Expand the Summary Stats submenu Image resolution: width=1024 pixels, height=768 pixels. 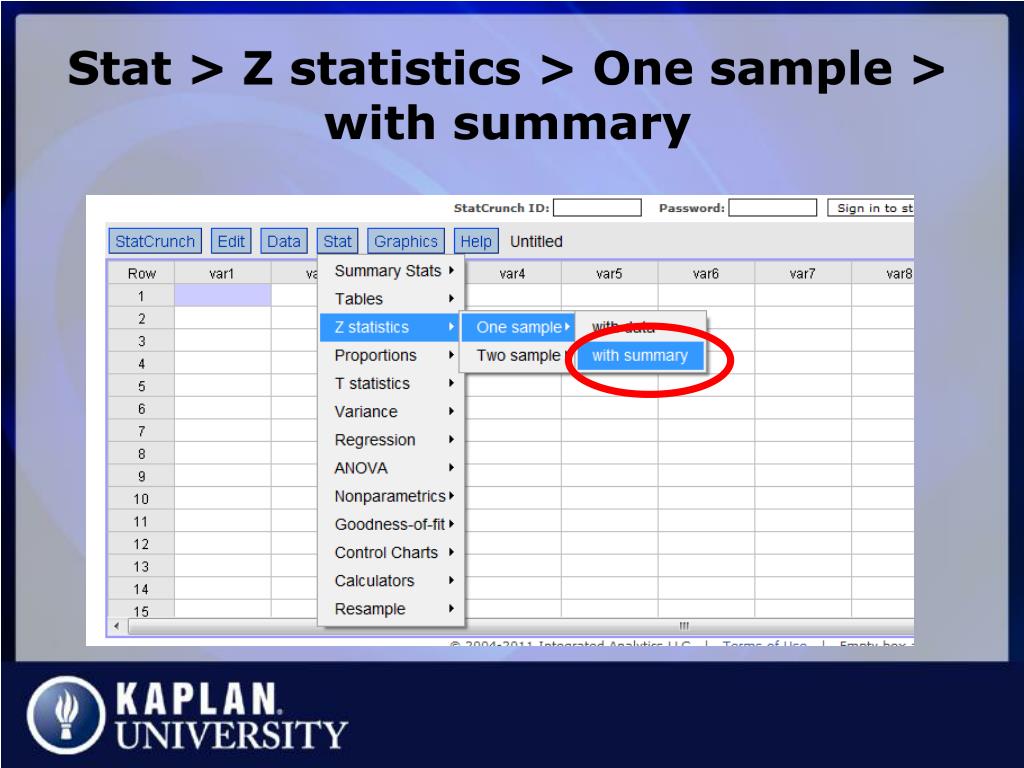pos(392,270)
